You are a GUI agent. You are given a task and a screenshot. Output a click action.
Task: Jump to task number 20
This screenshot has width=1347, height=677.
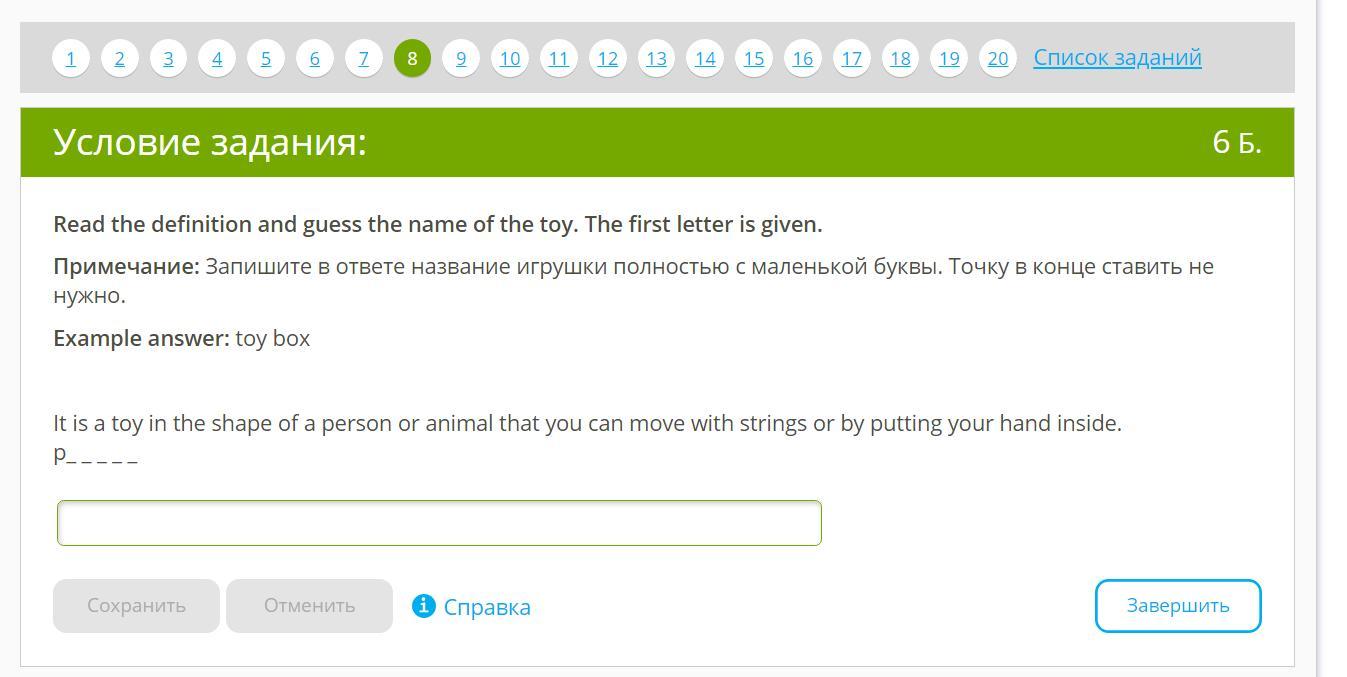[998, 58]
